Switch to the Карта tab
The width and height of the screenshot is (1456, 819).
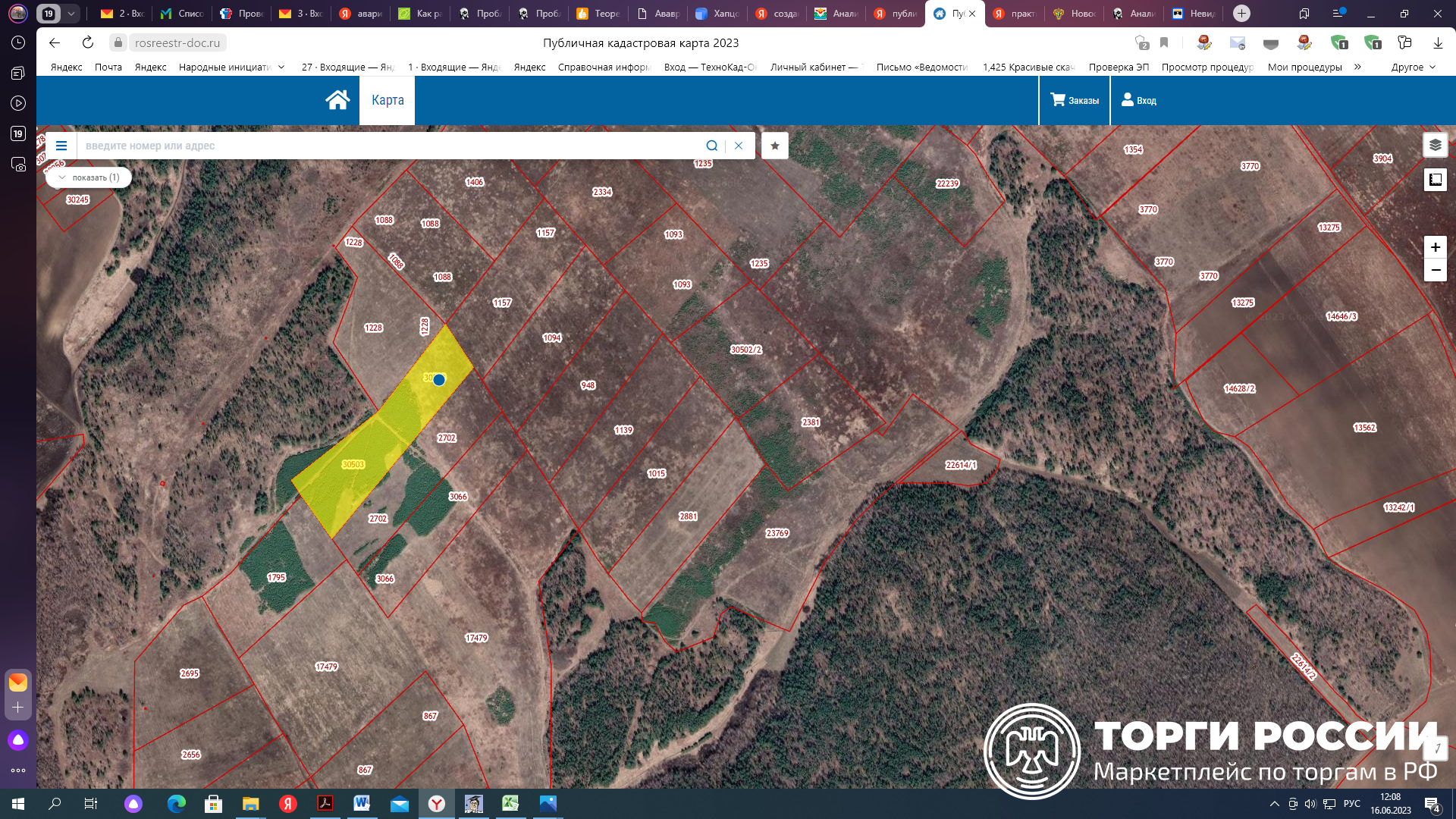point(388,100)
